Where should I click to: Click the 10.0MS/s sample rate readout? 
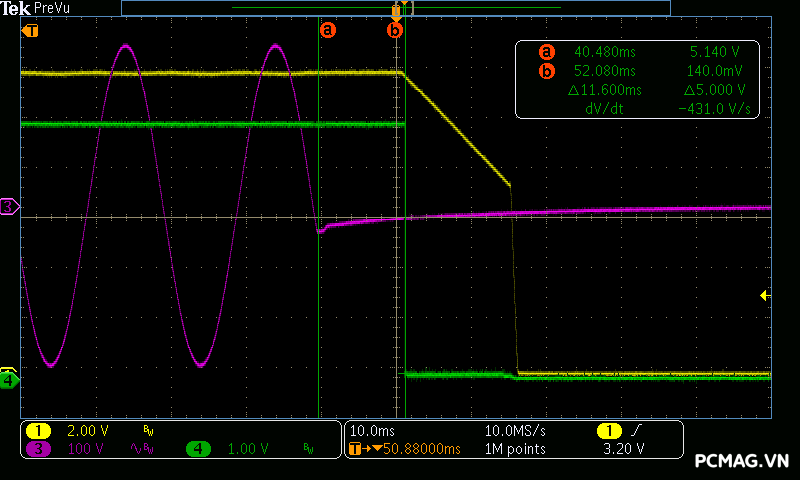(x=516, y=430)
